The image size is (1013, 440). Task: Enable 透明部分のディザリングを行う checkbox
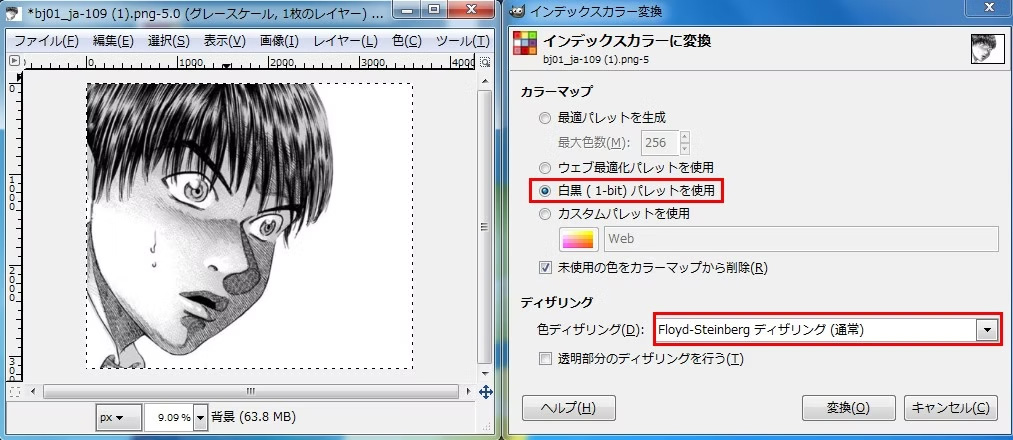[x=545, y=359]
